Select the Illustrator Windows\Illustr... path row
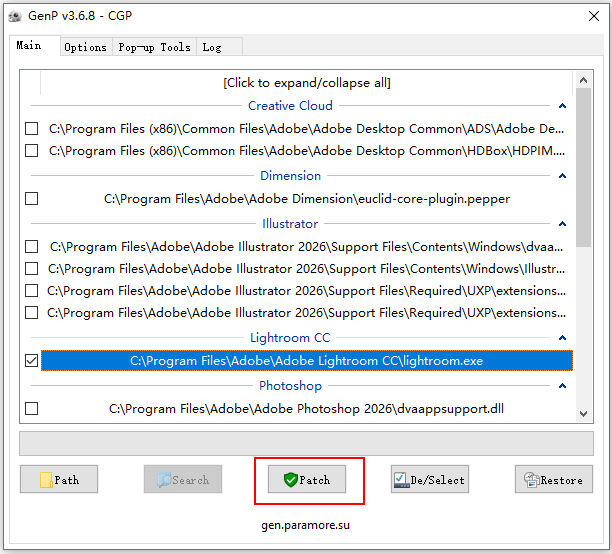The width and height of the screenshot is (612, 554). coord(307,269)
